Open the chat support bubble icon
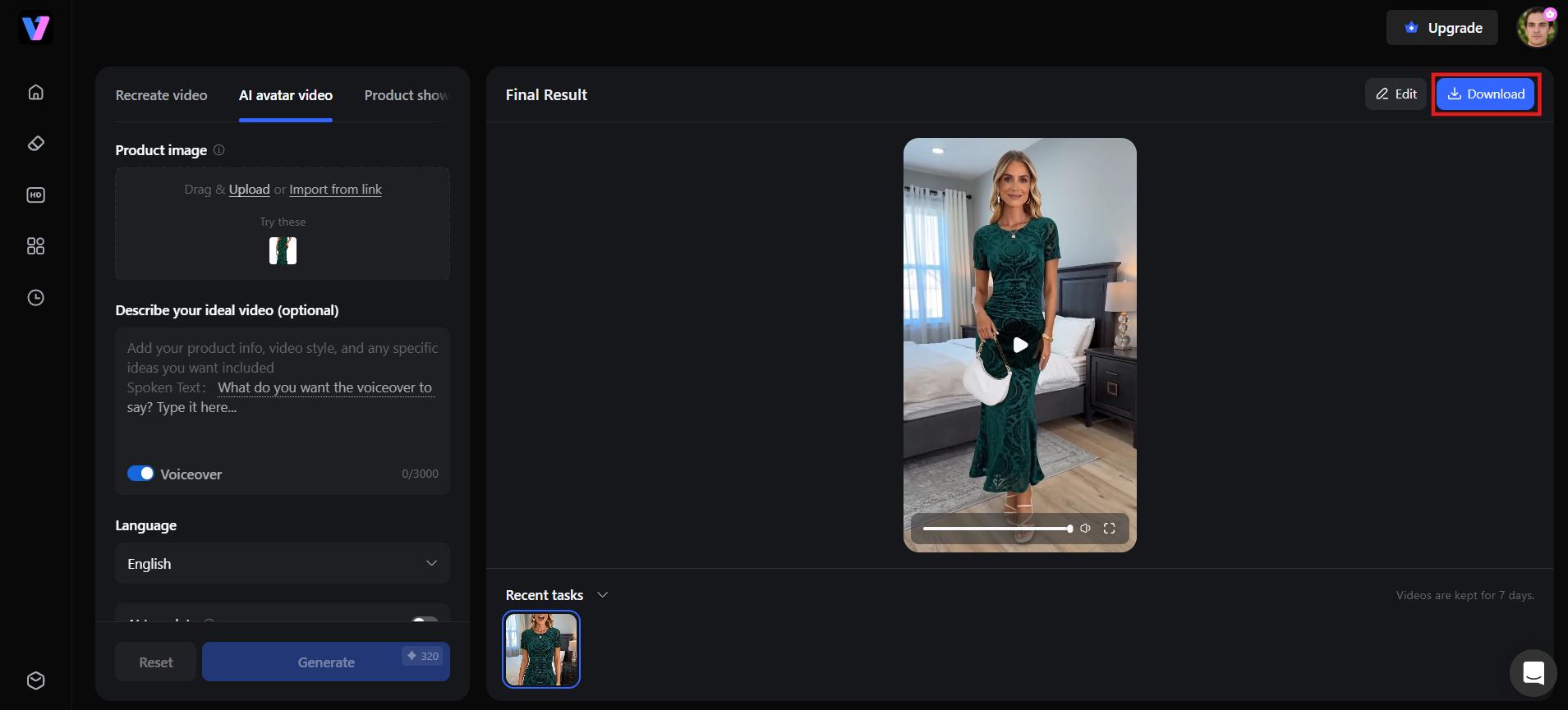Viewport: 1568px width, 710px height. point(1533,673)
